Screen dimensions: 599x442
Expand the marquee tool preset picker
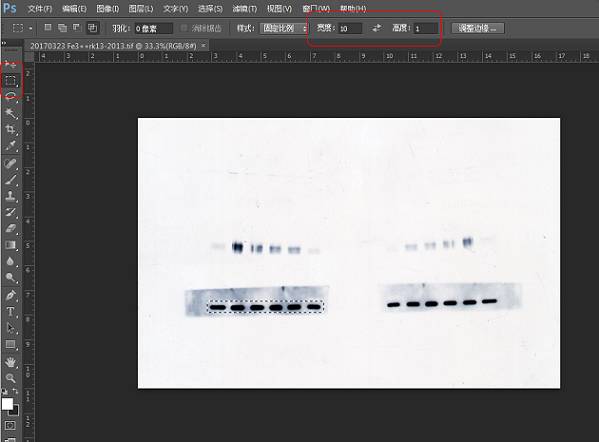point(22,28)
